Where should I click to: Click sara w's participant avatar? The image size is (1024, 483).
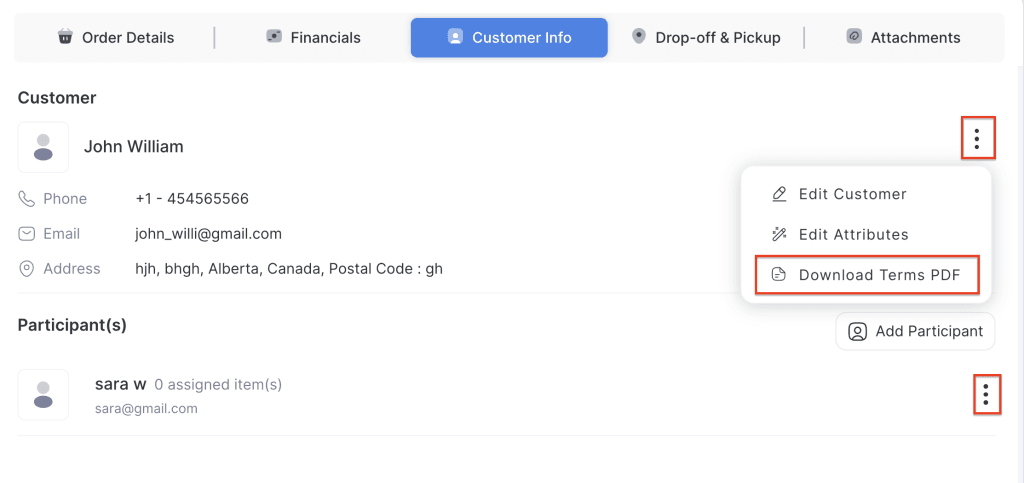43,394
